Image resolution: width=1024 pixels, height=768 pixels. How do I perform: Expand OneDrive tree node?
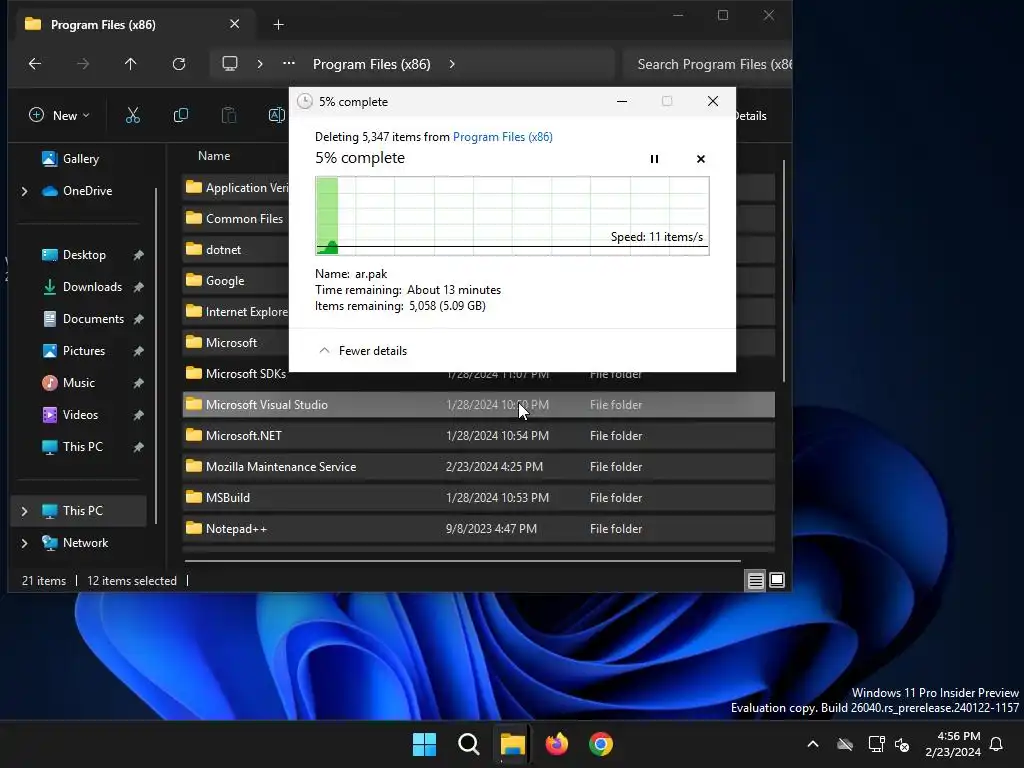pos(24,191)
